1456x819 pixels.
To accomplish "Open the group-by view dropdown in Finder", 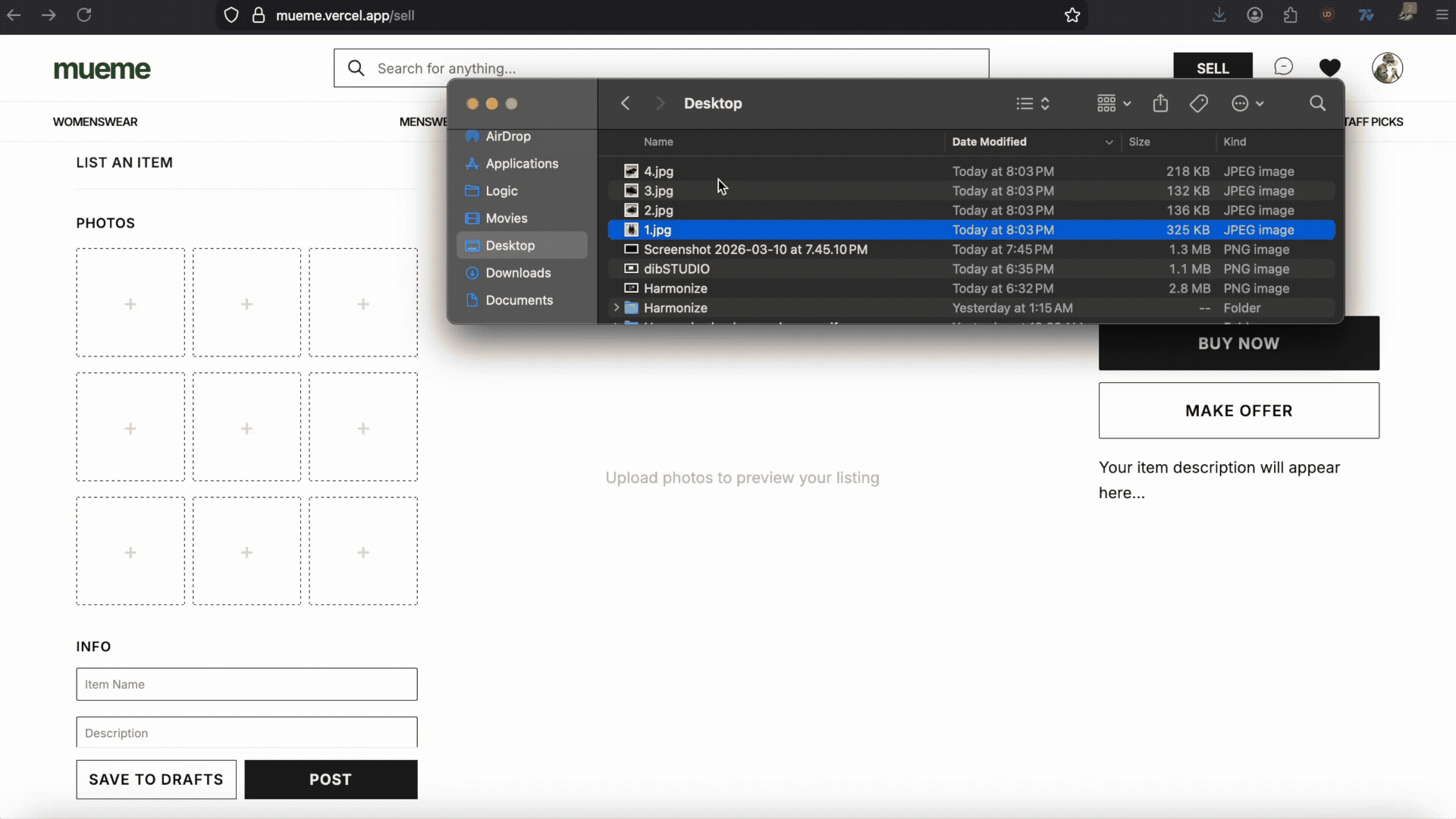I will click(x=1111, y=103).
